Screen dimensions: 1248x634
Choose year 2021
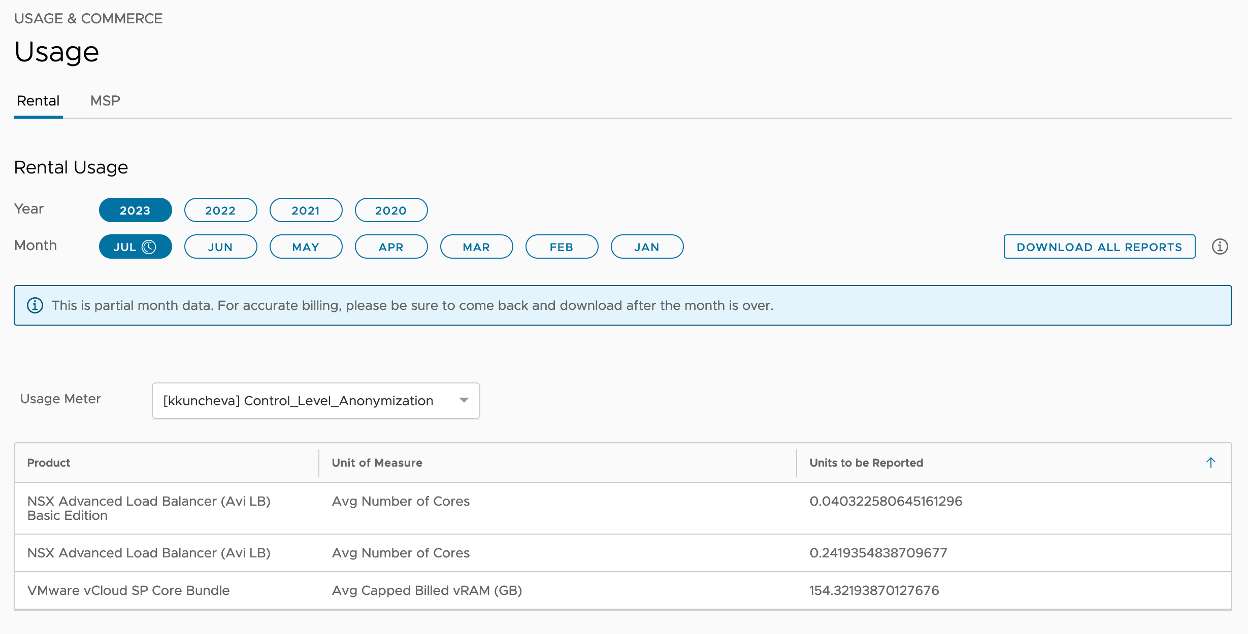click(x=305, y=210)
